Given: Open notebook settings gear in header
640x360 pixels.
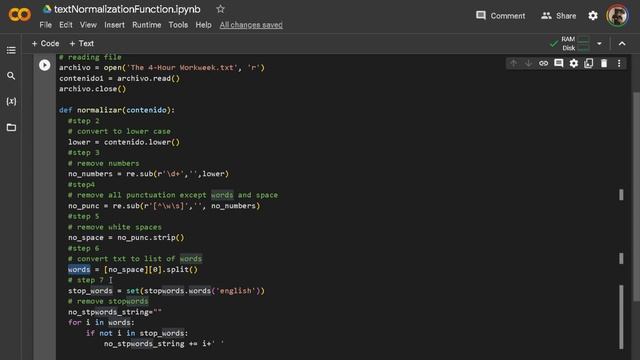Looking at the screenshot, I should [x=593, y=16].
